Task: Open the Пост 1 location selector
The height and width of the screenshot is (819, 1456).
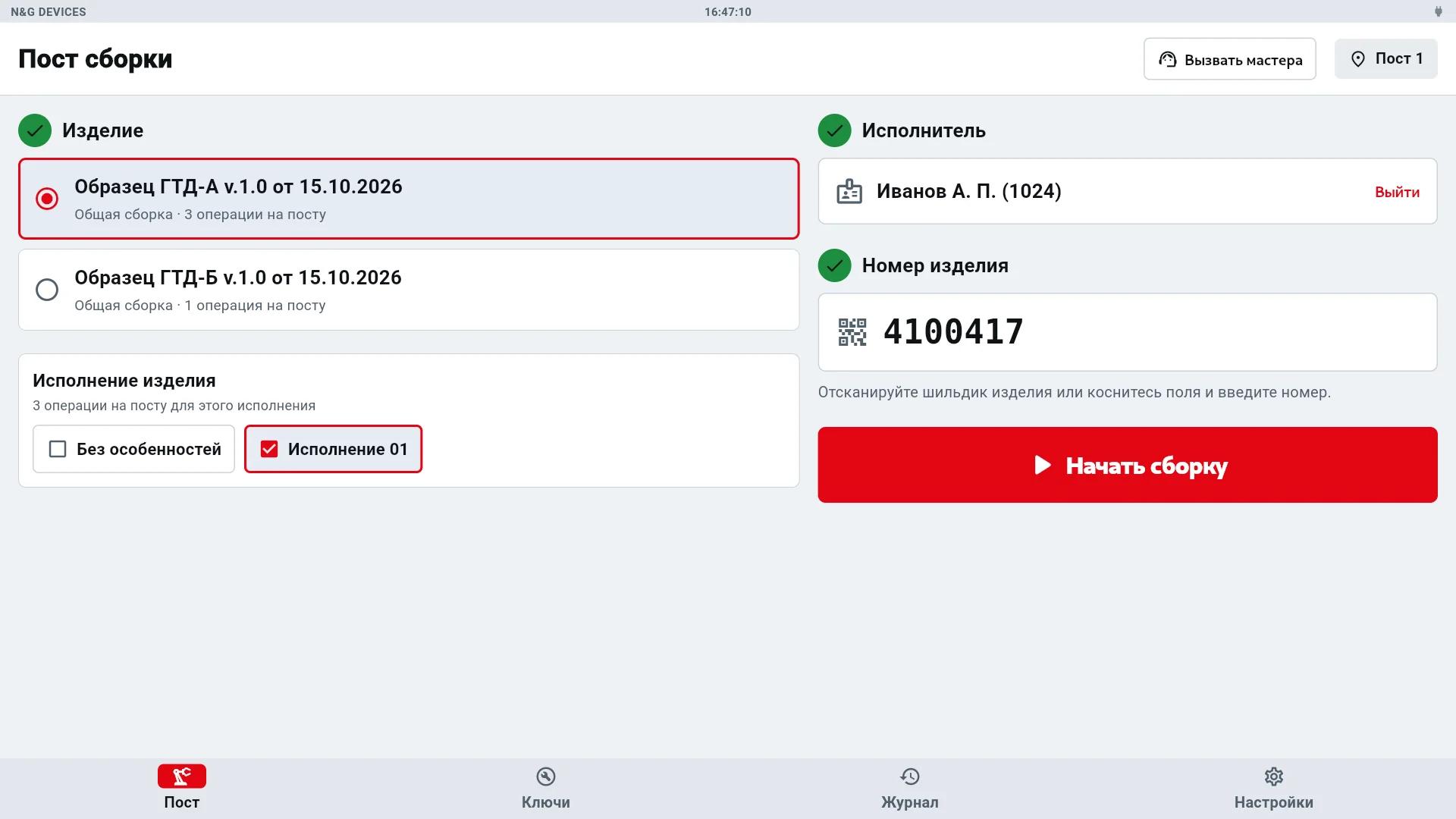Action: click(1386, 59)
